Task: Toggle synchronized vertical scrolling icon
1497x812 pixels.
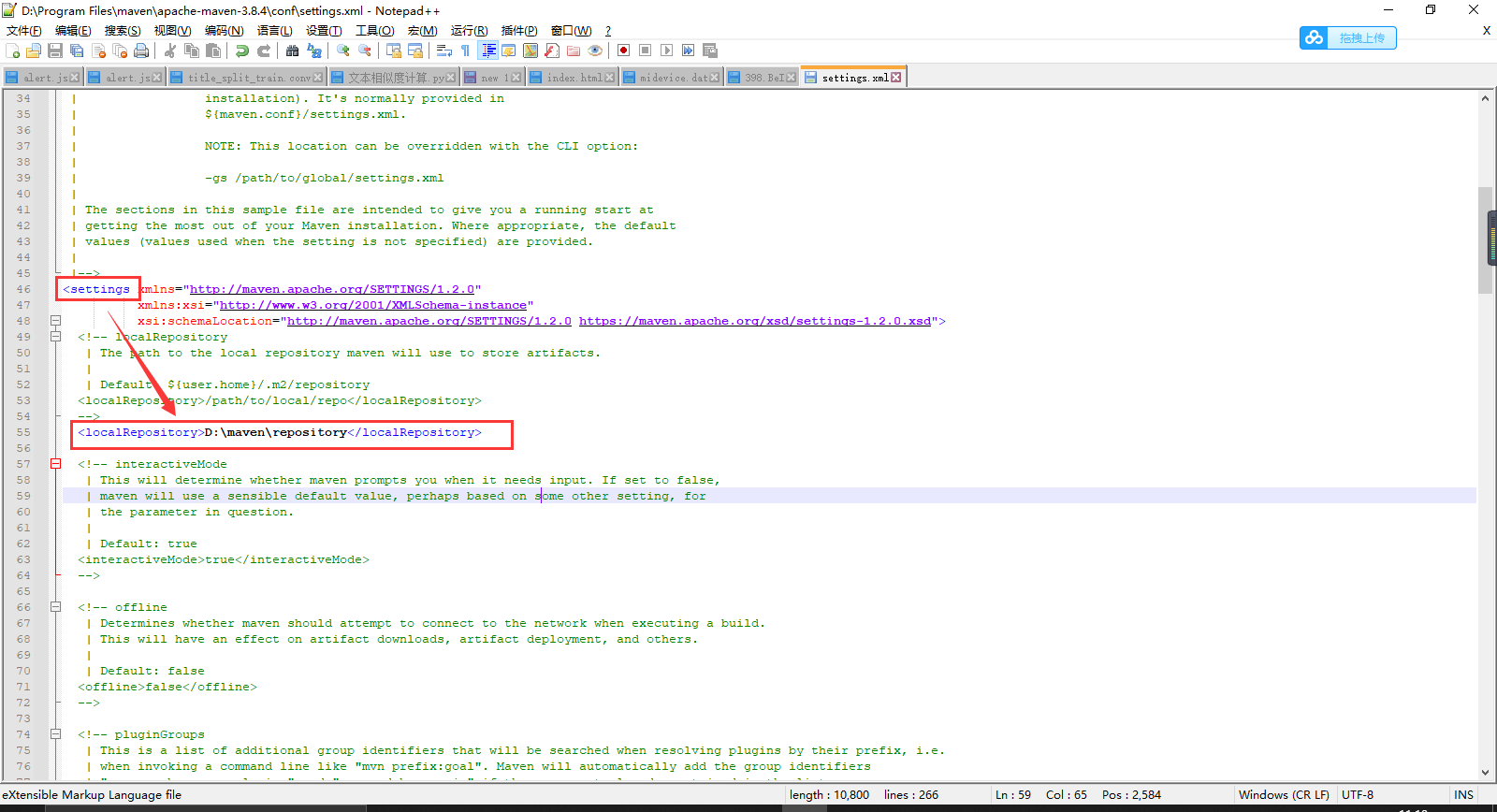Action: pyautogui.click(x=394, y=51)
